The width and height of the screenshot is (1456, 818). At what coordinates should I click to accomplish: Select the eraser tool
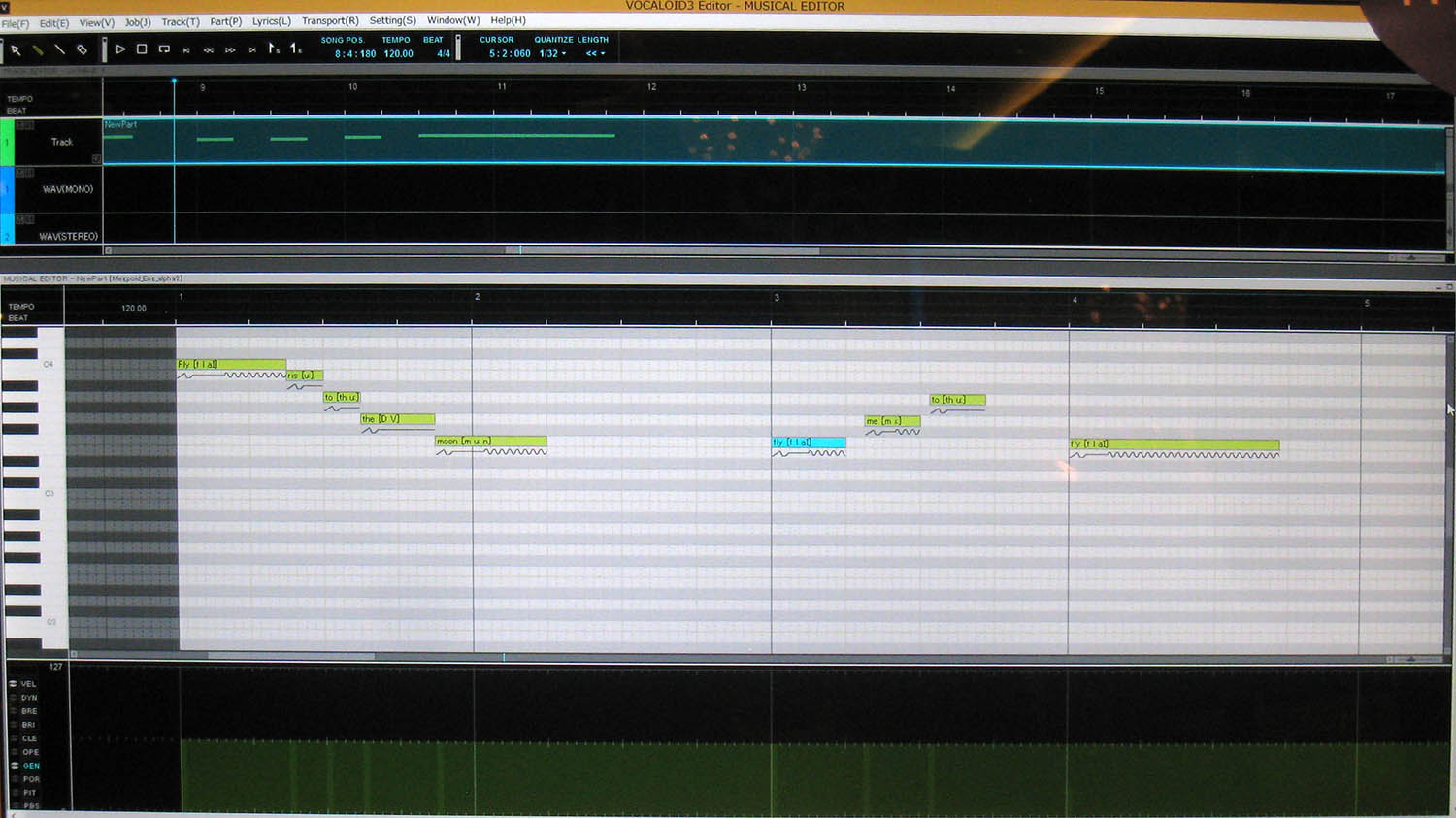click(x=83, y=49)
